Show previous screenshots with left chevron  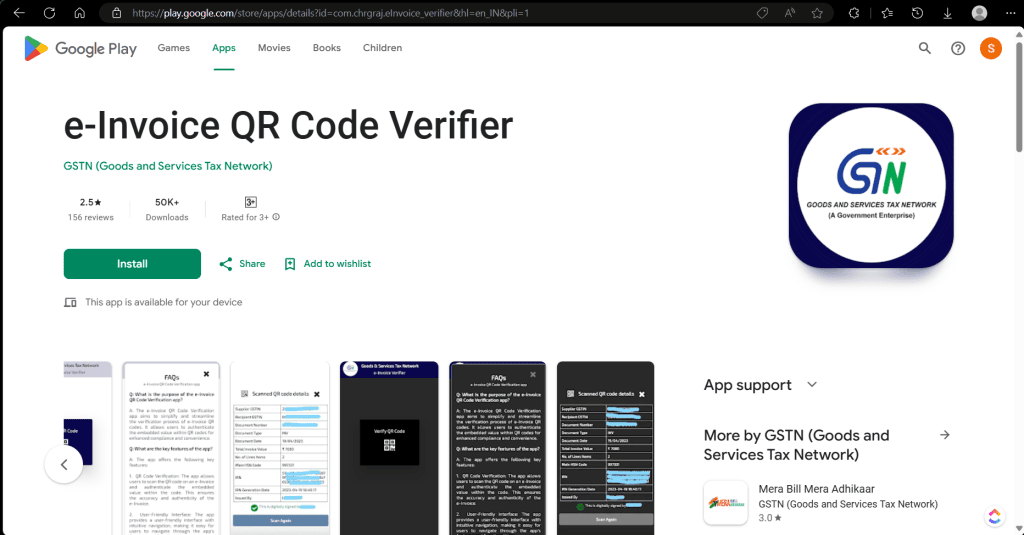pyautogui.click(x=64, y=464)
